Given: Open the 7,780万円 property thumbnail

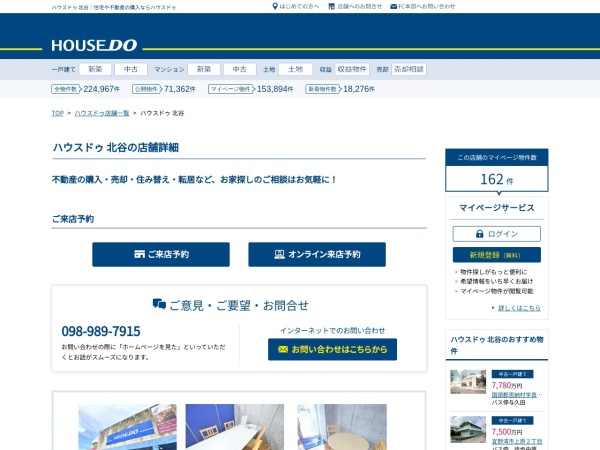Looking at the screenshot, I should pos(468,382).
